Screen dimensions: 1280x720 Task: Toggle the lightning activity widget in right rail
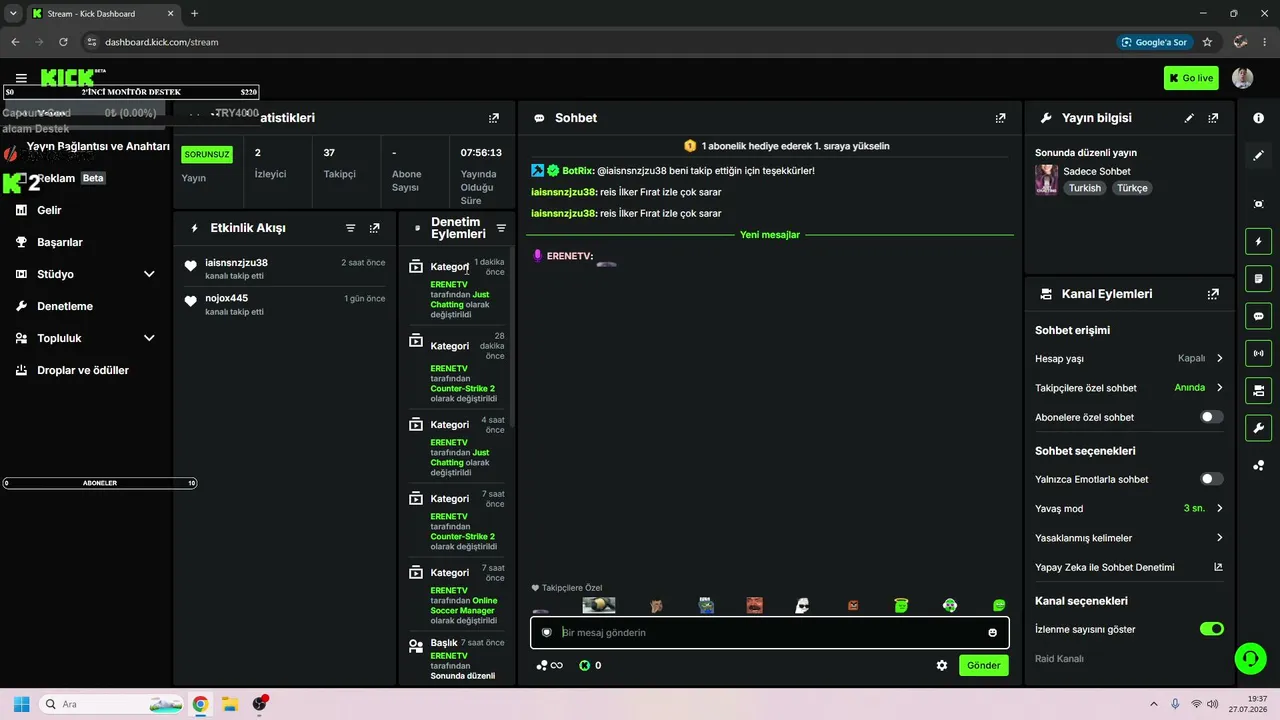(x=1258, y=241)
